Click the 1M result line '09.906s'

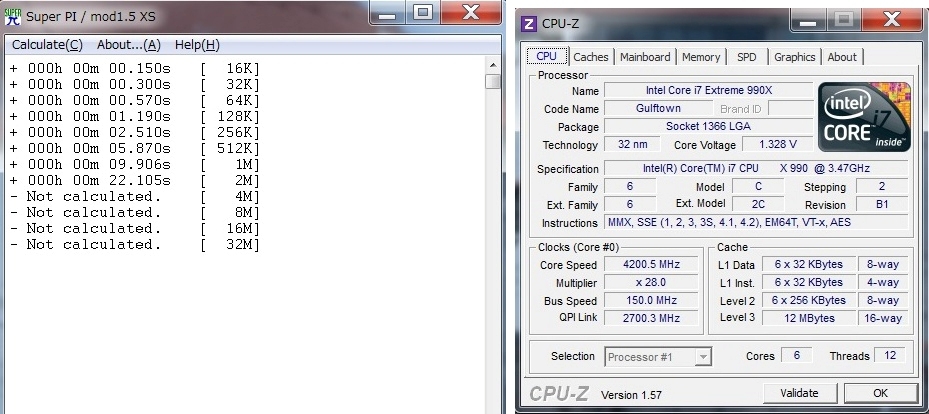point(134,165)
